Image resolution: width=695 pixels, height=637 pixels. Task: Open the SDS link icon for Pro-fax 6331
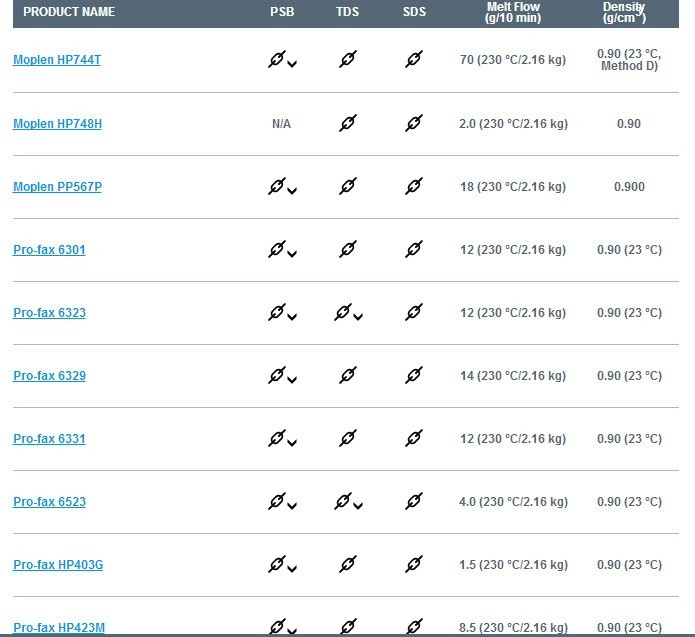[x=414, y=438]
